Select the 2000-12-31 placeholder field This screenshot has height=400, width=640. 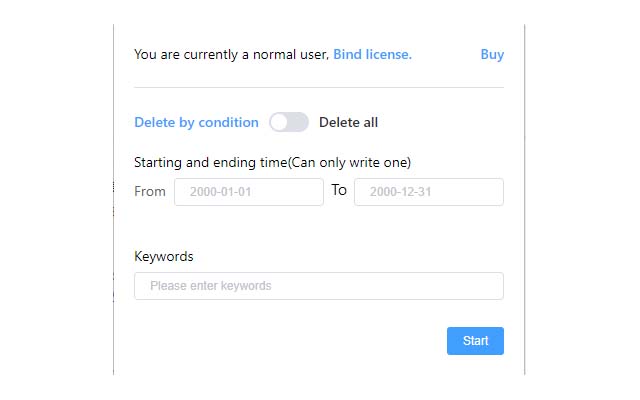(428, 192)
